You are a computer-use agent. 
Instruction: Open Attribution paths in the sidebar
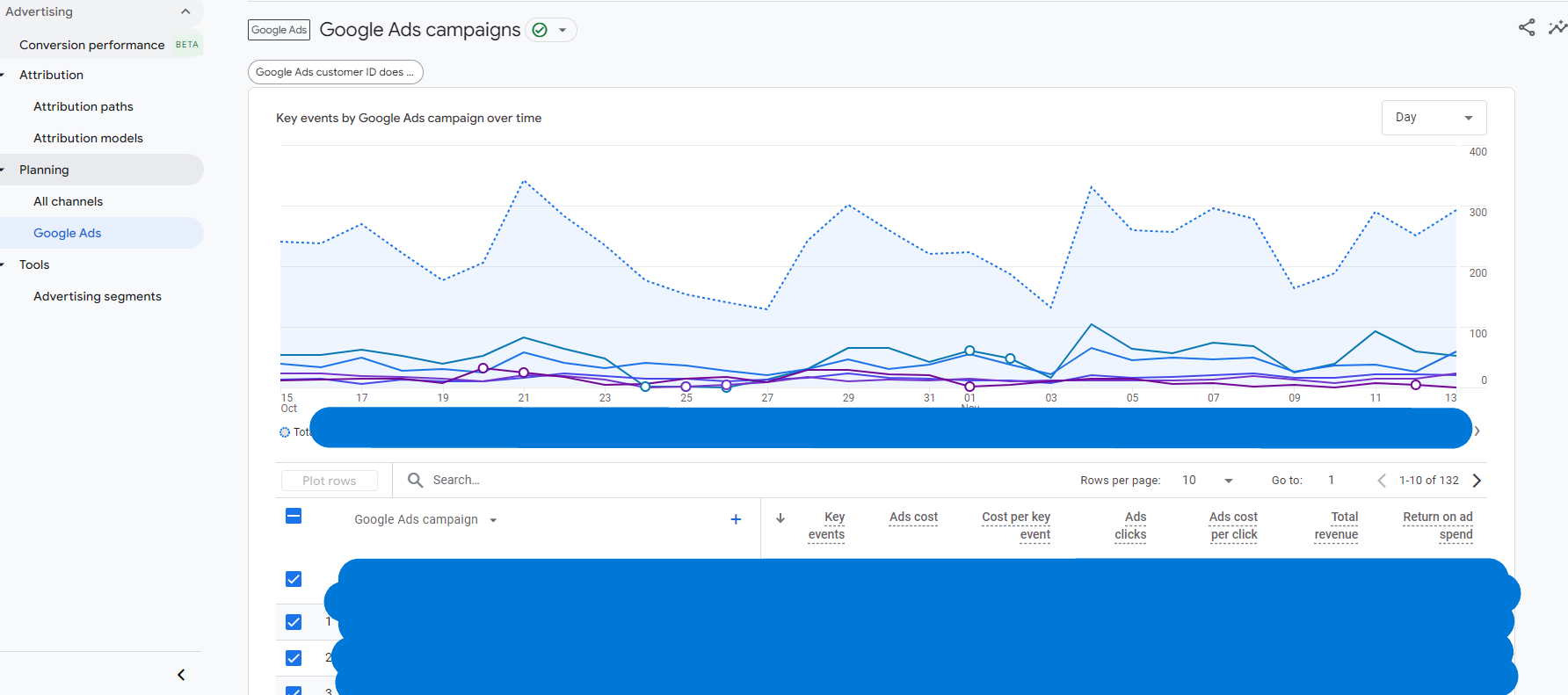(83, 106)
